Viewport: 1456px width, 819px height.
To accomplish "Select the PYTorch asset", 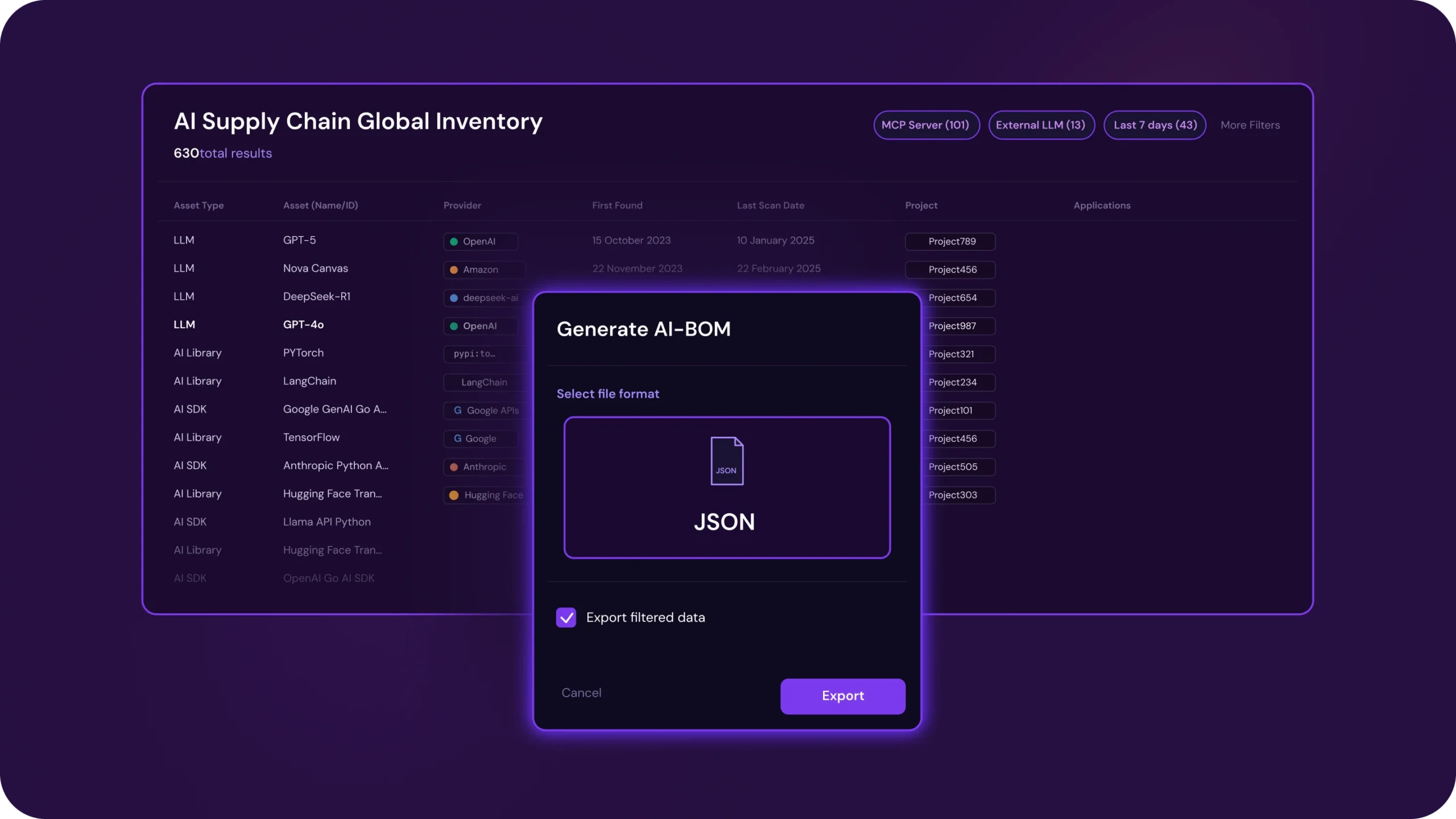I will [x=303, y=353].
